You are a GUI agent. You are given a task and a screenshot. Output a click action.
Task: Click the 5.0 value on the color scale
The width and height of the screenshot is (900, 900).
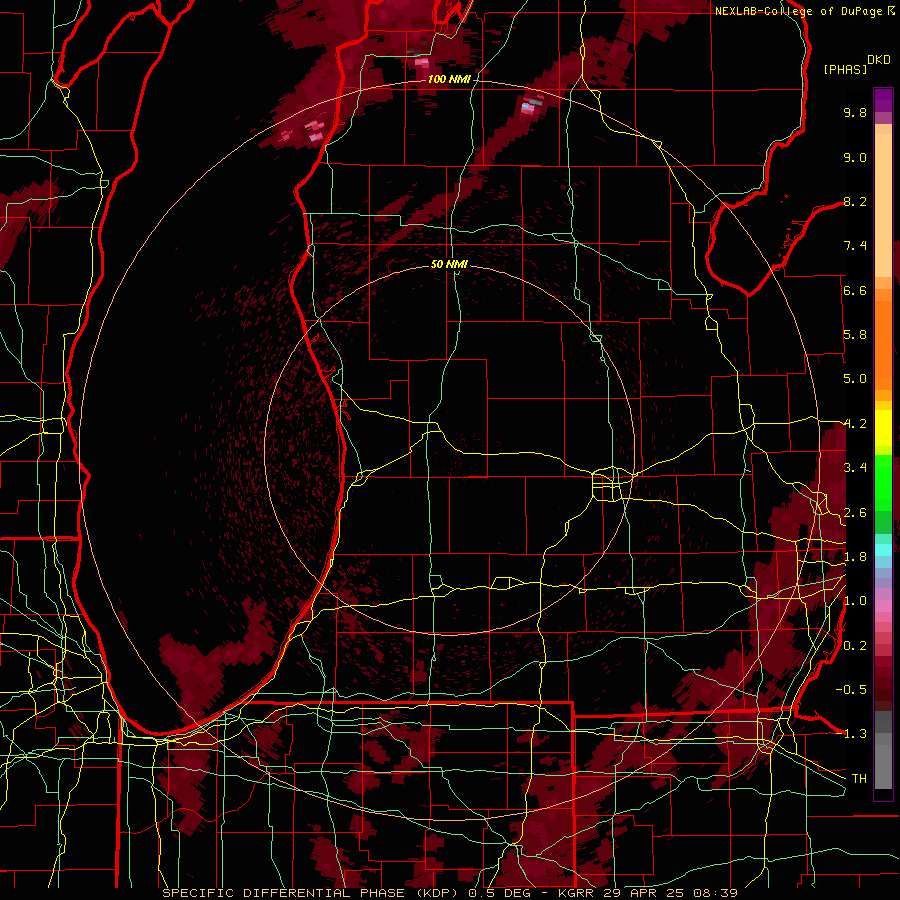pyautogui.click(x=855, y=379)
